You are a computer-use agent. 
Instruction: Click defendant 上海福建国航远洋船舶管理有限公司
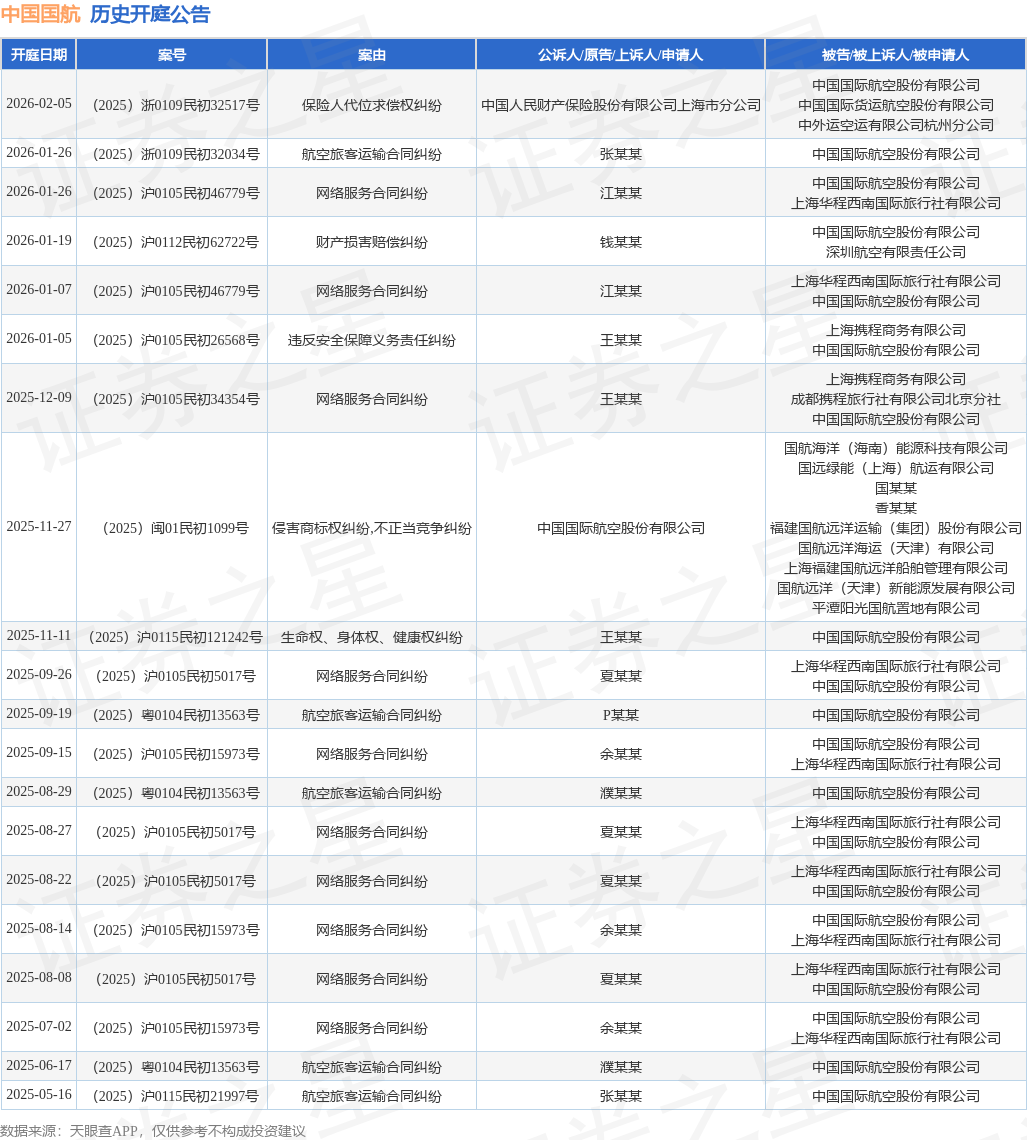tap(895, 568)
